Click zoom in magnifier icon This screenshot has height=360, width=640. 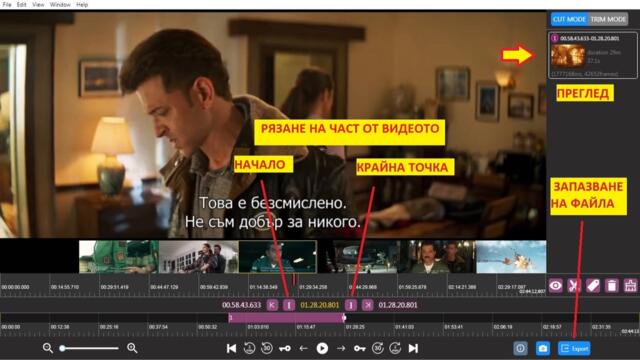click(132, 348)
